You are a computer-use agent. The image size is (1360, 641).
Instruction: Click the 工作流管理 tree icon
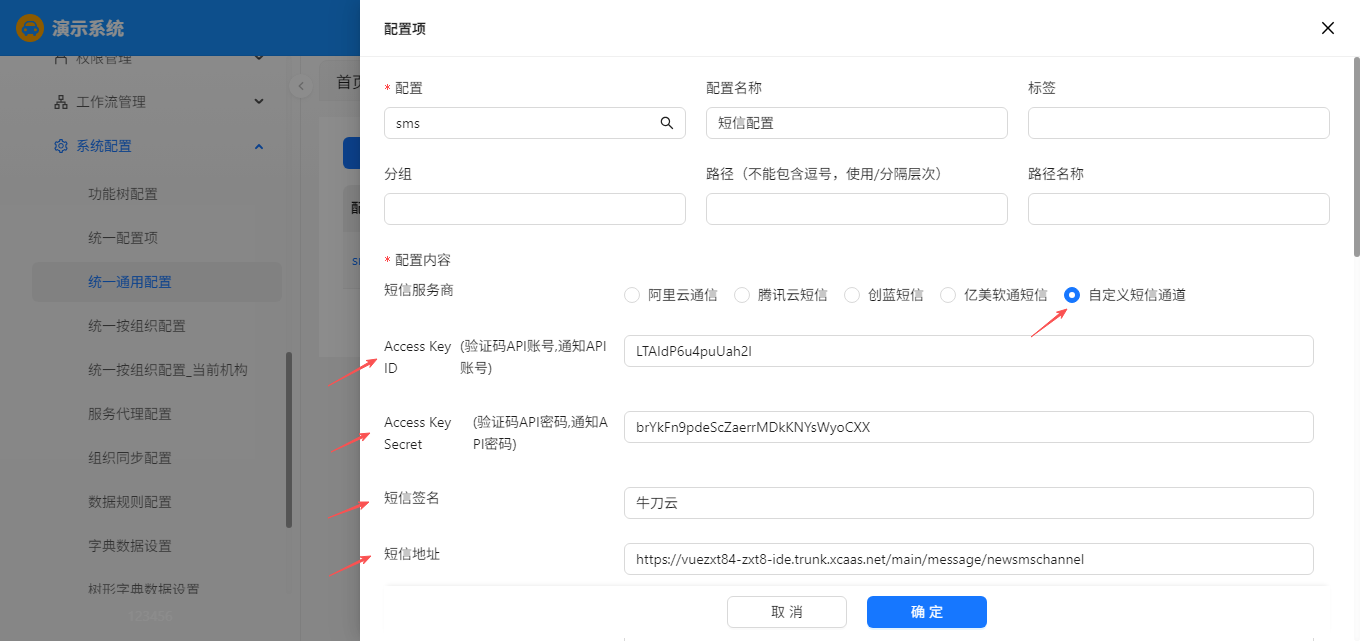point(60,102)
